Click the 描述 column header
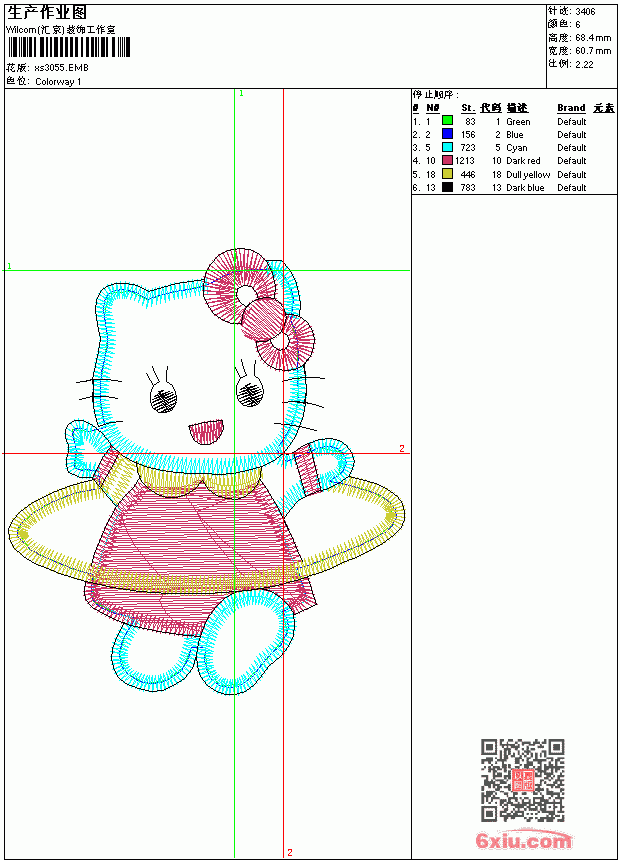620x860 pixels. [x=517, y=108]
